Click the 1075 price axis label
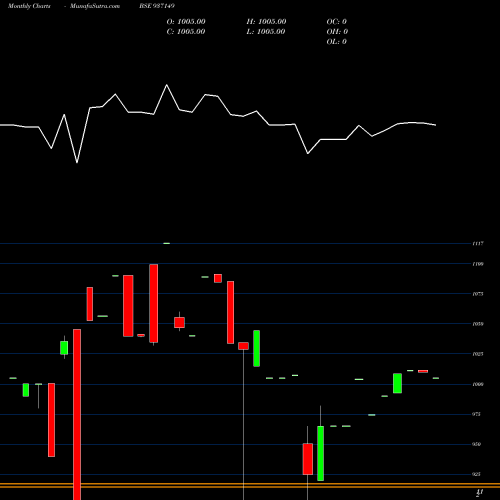This screenshot has height=500, width=500. click(x=478, y=294)
